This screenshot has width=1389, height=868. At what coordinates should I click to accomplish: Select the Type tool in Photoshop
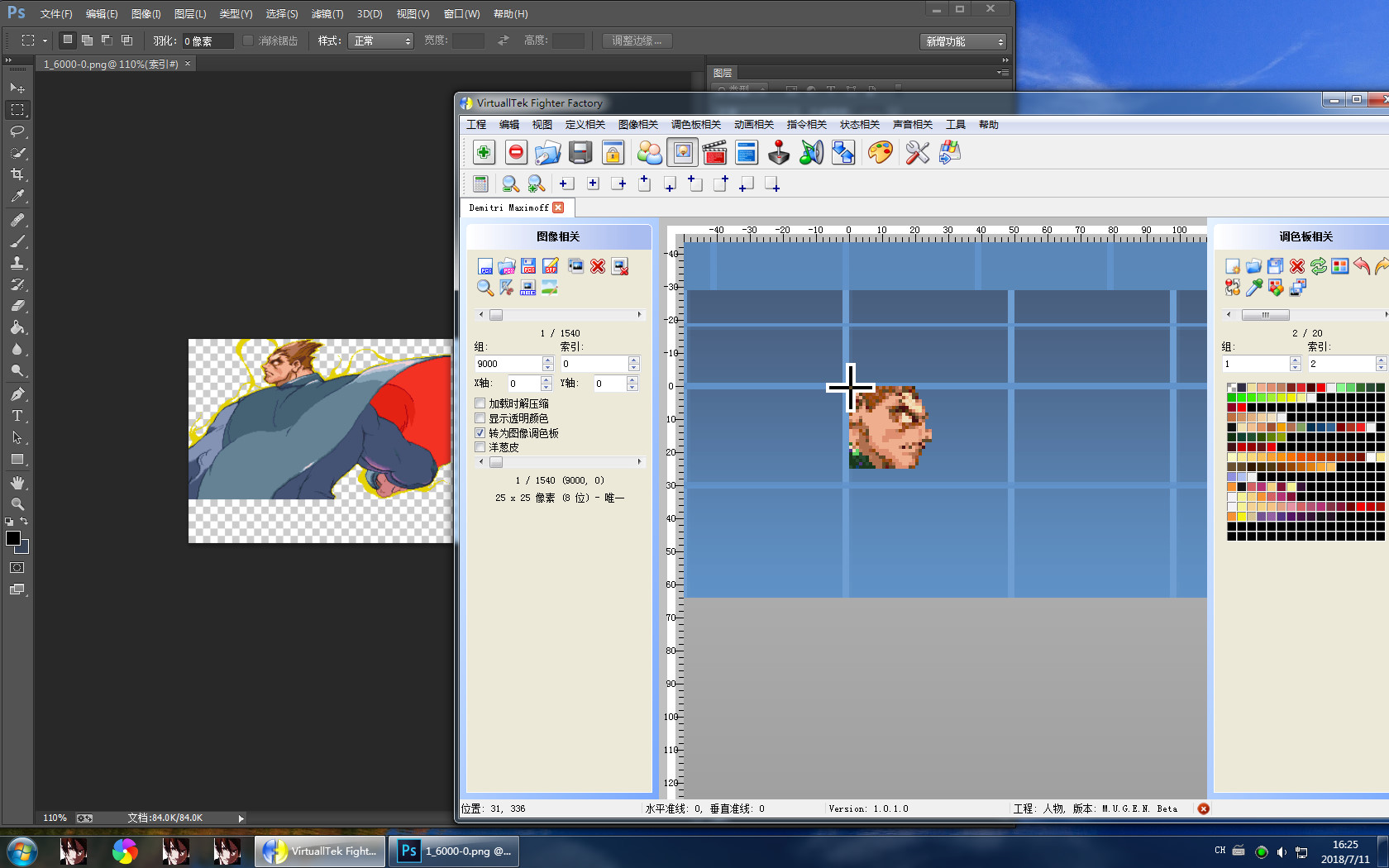[x=17, y=416]
